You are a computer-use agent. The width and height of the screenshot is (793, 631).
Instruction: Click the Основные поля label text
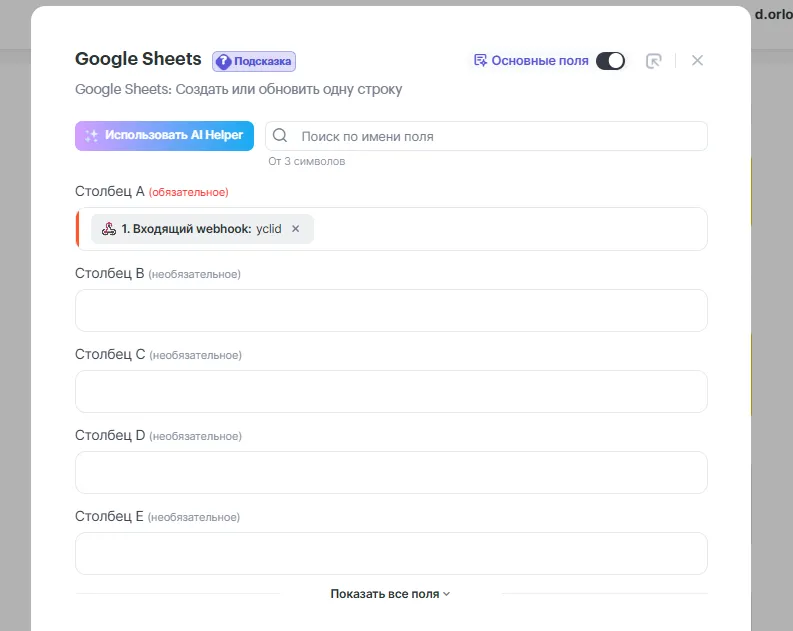tap(540, 61)
